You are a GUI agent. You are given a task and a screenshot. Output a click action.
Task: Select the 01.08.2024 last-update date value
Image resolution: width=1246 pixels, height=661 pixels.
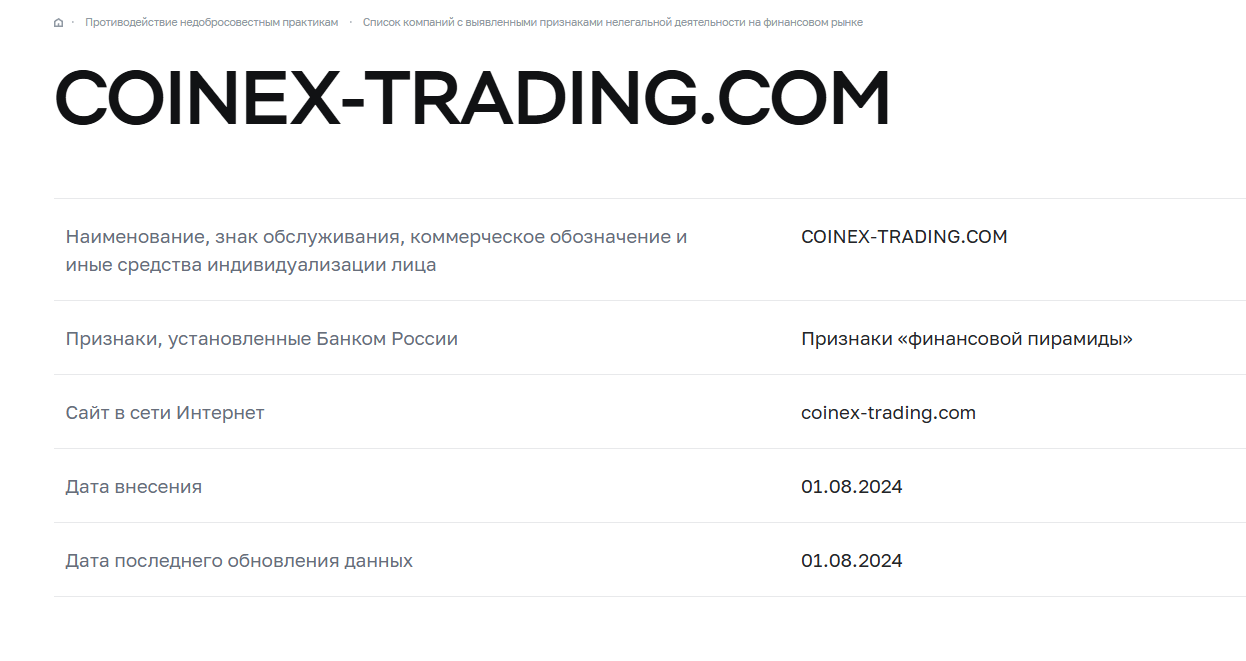tap(851, 560)
